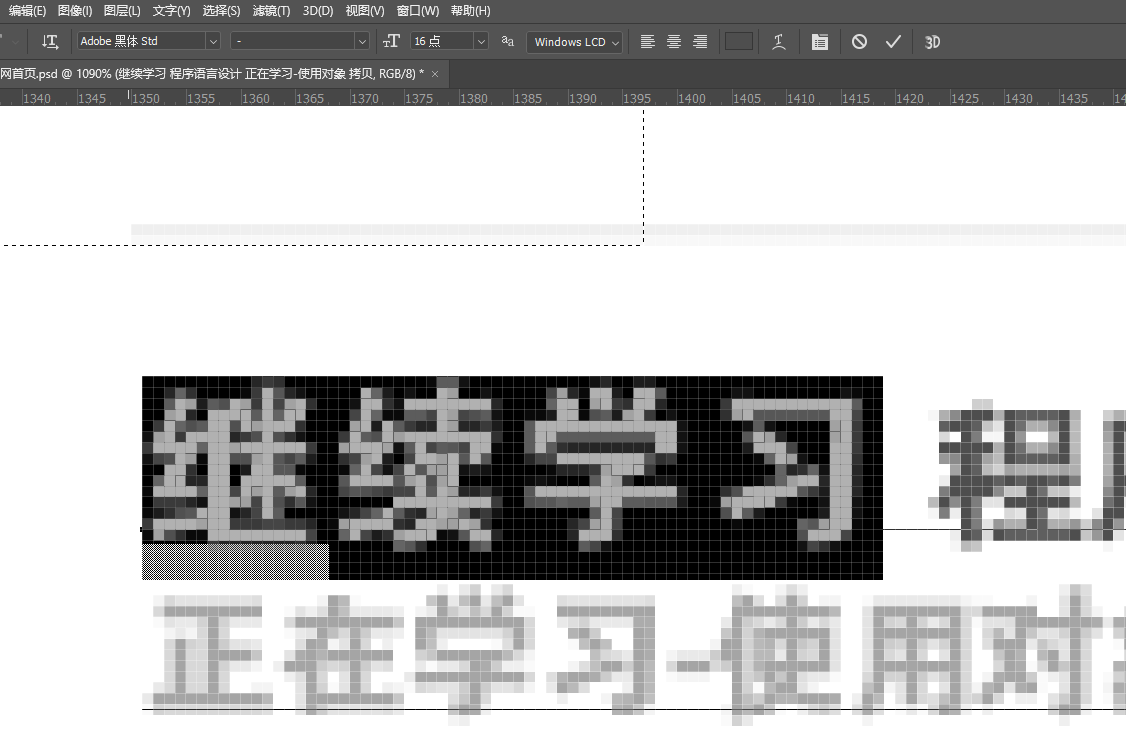Click the 16 点 font size field
Image resolution: width=1126 pixels, height=749 pixels.
click(x=442, y=41)
